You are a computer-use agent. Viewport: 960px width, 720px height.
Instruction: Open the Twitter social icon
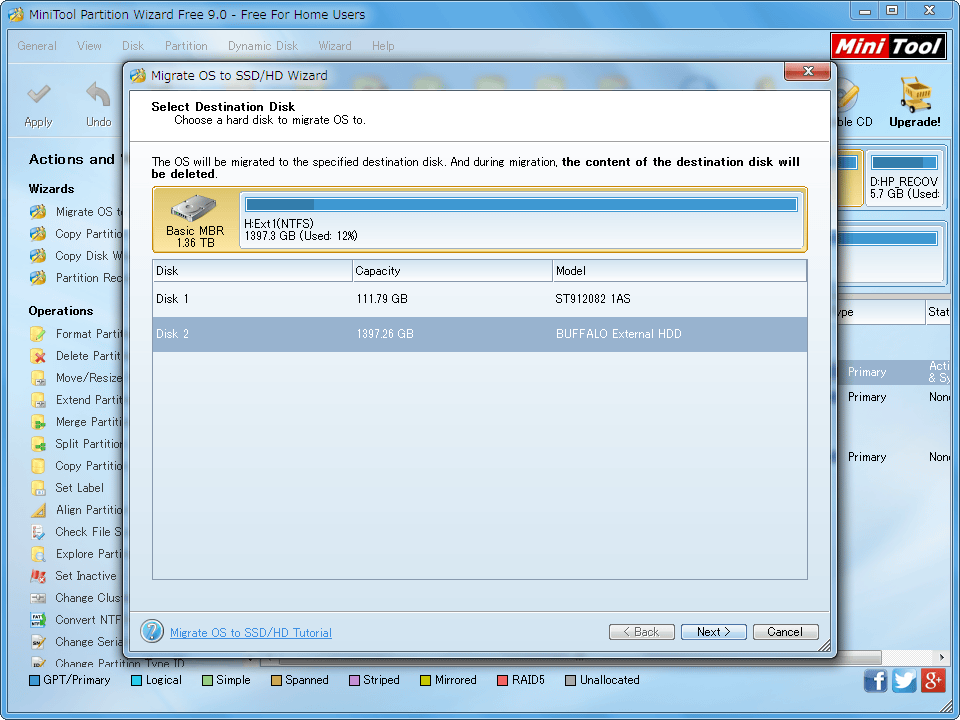(x=905, y=681)
